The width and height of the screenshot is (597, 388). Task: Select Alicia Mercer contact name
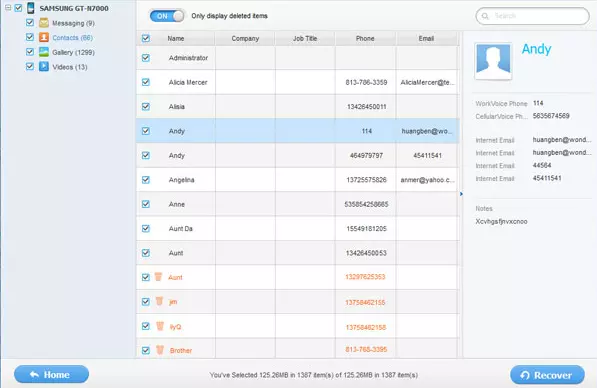[188, 82]
